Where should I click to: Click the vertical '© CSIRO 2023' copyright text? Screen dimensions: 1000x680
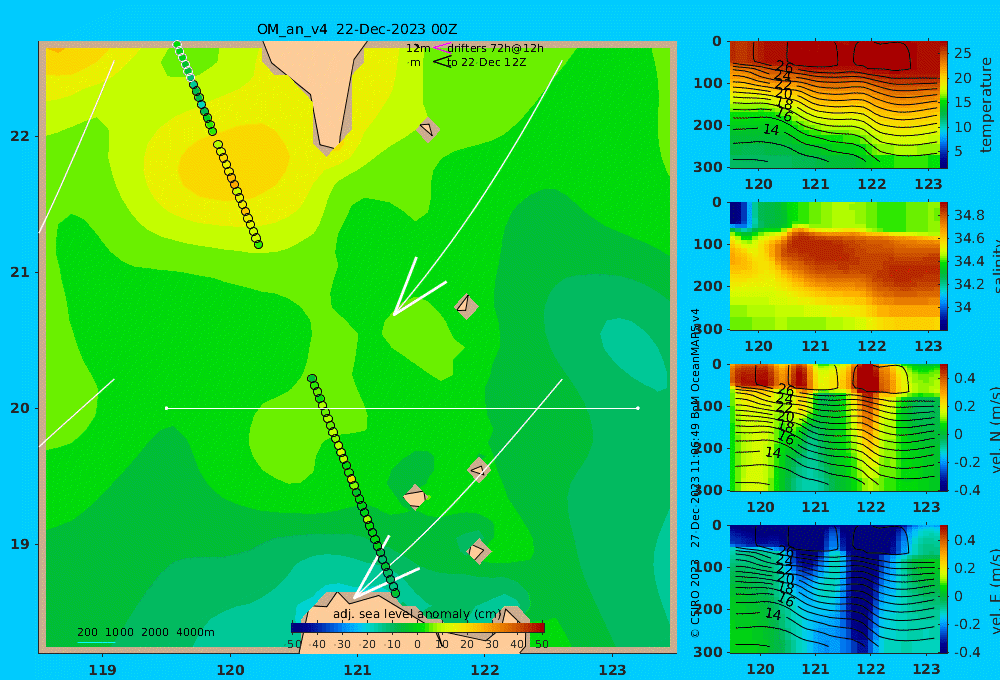(695, 598)
